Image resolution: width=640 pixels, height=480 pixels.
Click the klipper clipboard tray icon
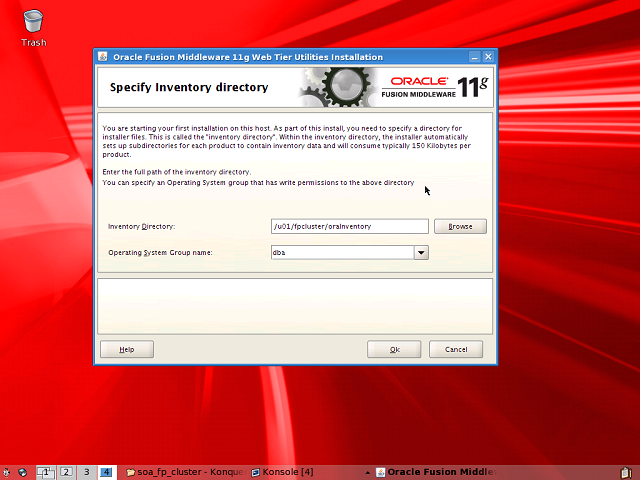pyautogui.click(x=627, y=473)
